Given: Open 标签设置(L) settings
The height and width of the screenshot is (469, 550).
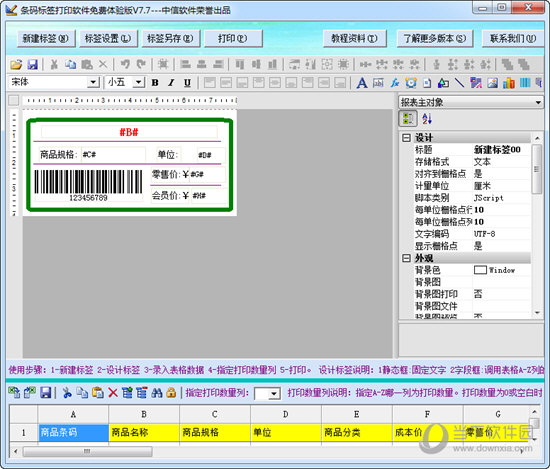Looking at the screenshot, I should [108, 38].
